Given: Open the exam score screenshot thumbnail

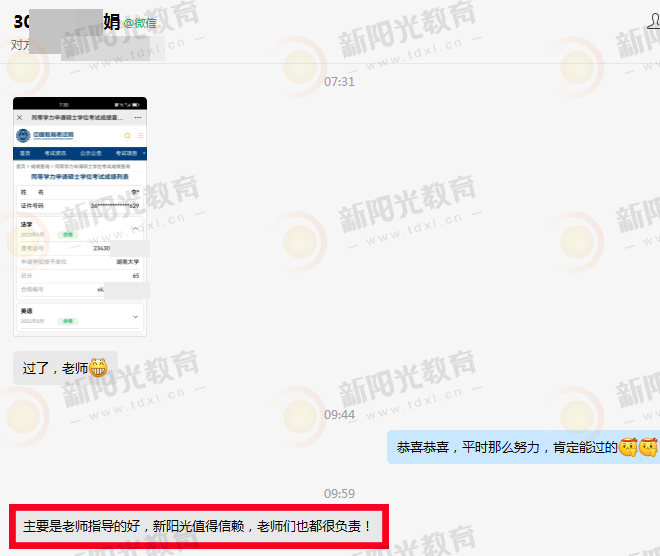Looking at the screenshot, I should pos(80,217).
